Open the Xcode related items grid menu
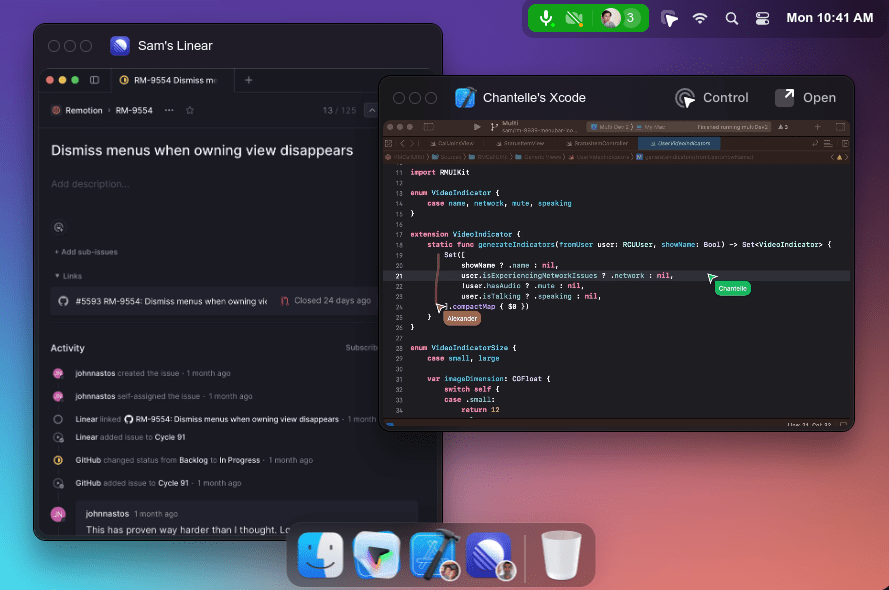Viewport: 889px width, 590px height. click(x=388, y=143)
